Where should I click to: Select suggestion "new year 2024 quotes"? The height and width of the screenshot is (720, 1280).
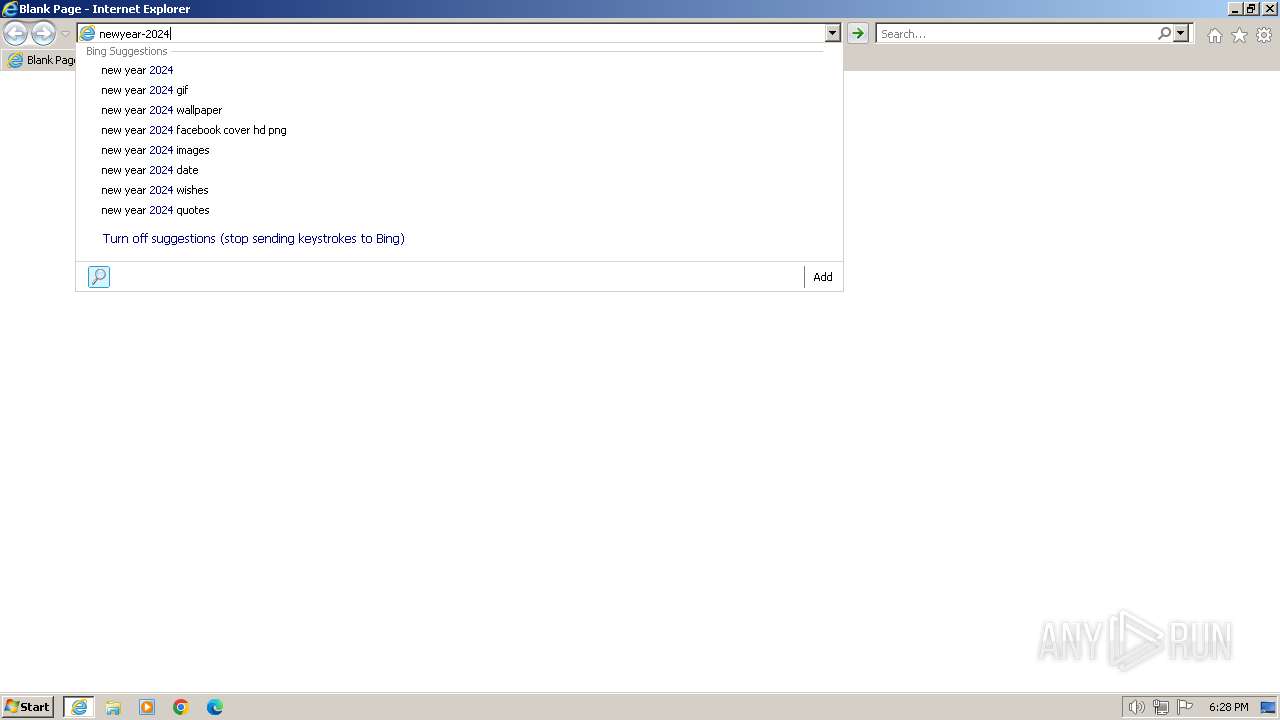click(459, 210)
